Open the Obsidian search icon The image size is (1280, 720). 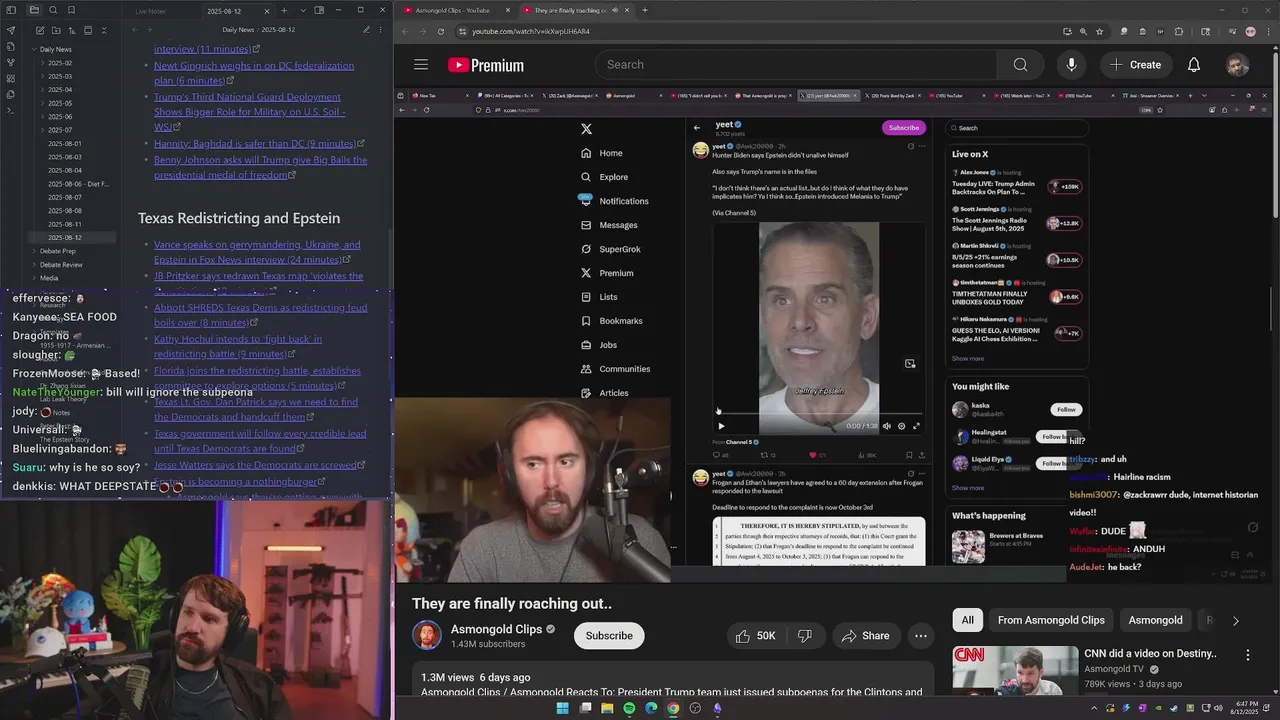[52, 10]
